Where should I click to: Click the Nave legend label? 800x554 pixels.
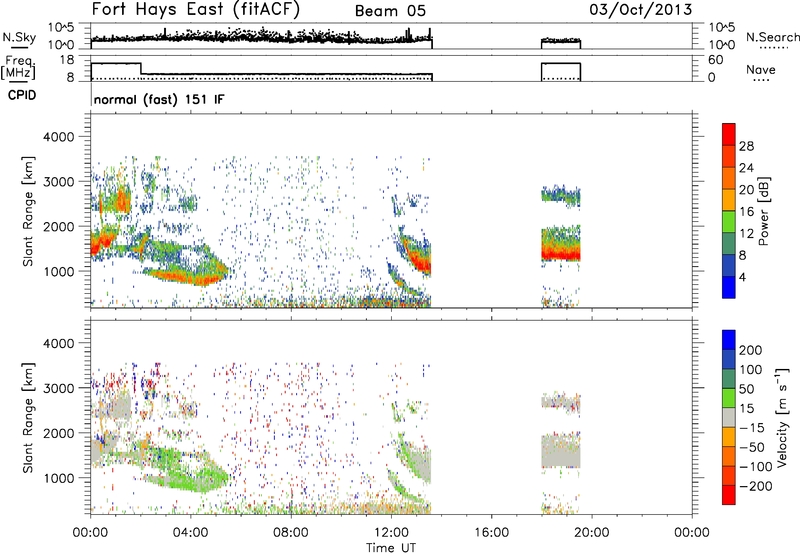[x=761, y=70]
